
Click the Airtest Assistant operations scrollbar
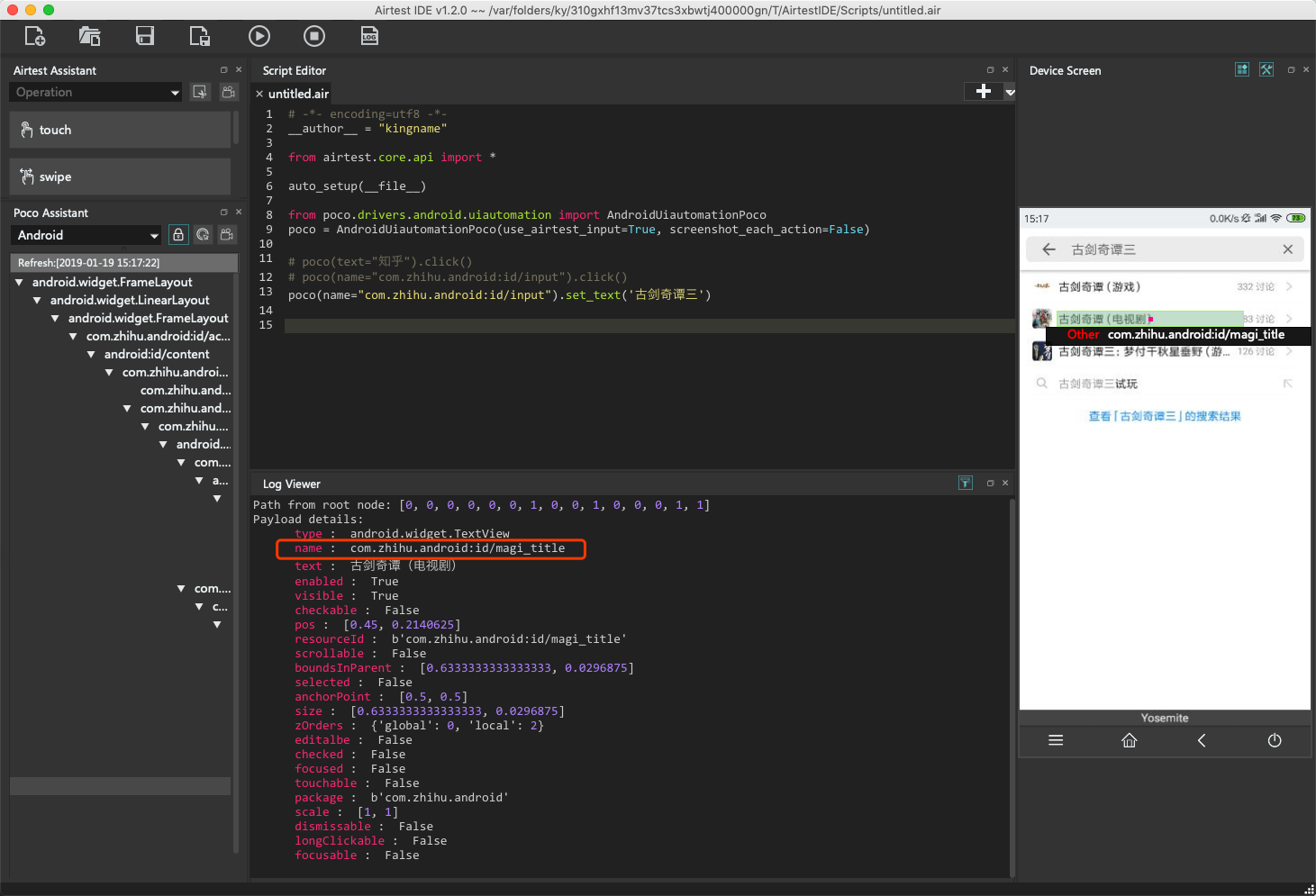(x=236, y=128)
